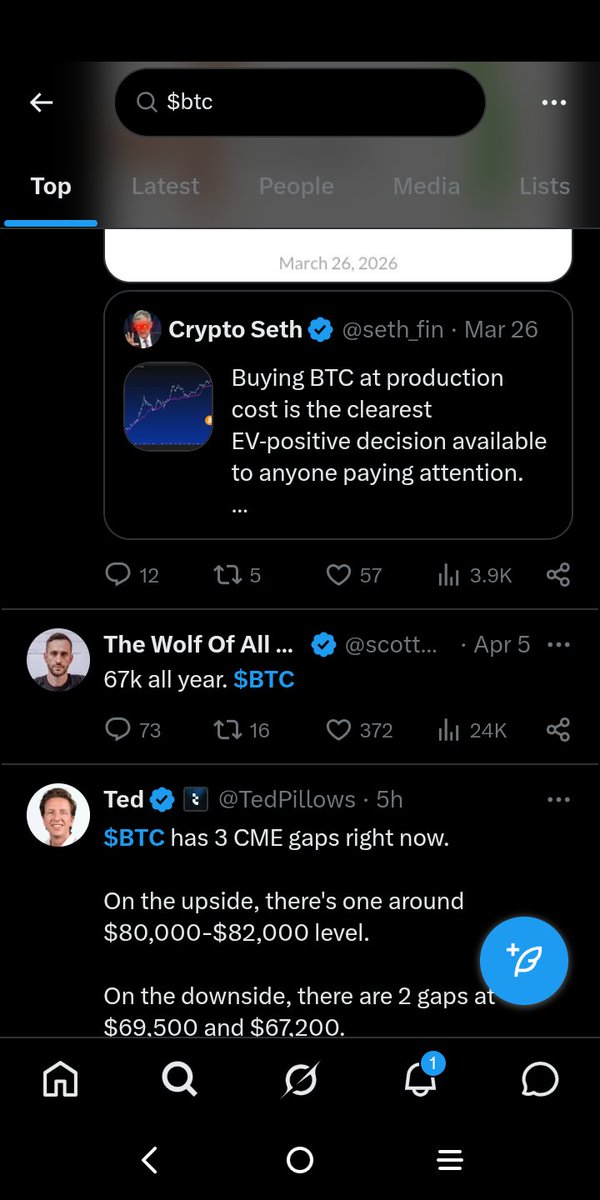Tap the compose new post button
The width and height of the screenshot is (600, 1200).
pyautogui.click(x=524, y=960)
